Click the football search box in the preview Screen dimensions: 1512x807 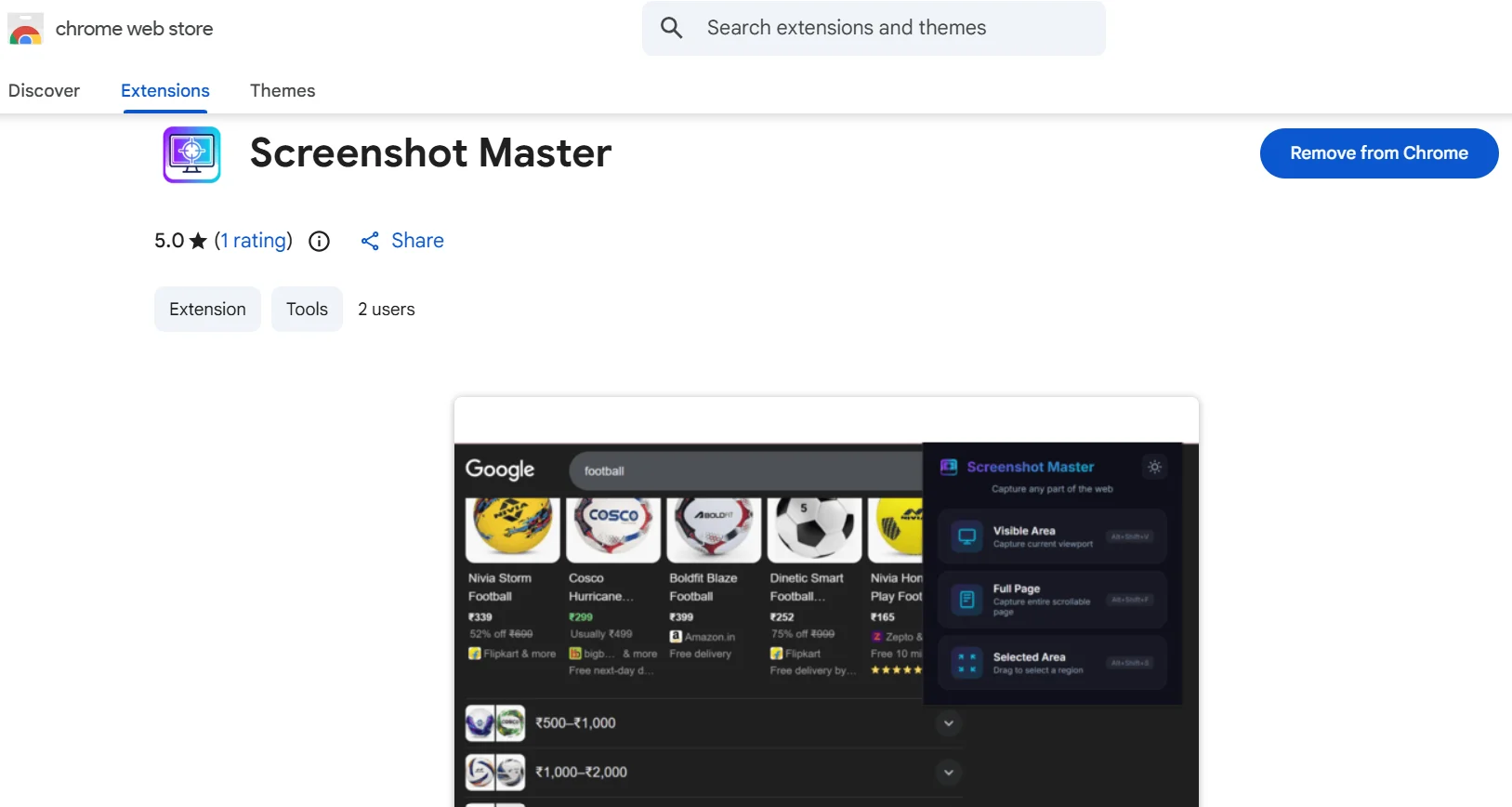pos(745,471)
